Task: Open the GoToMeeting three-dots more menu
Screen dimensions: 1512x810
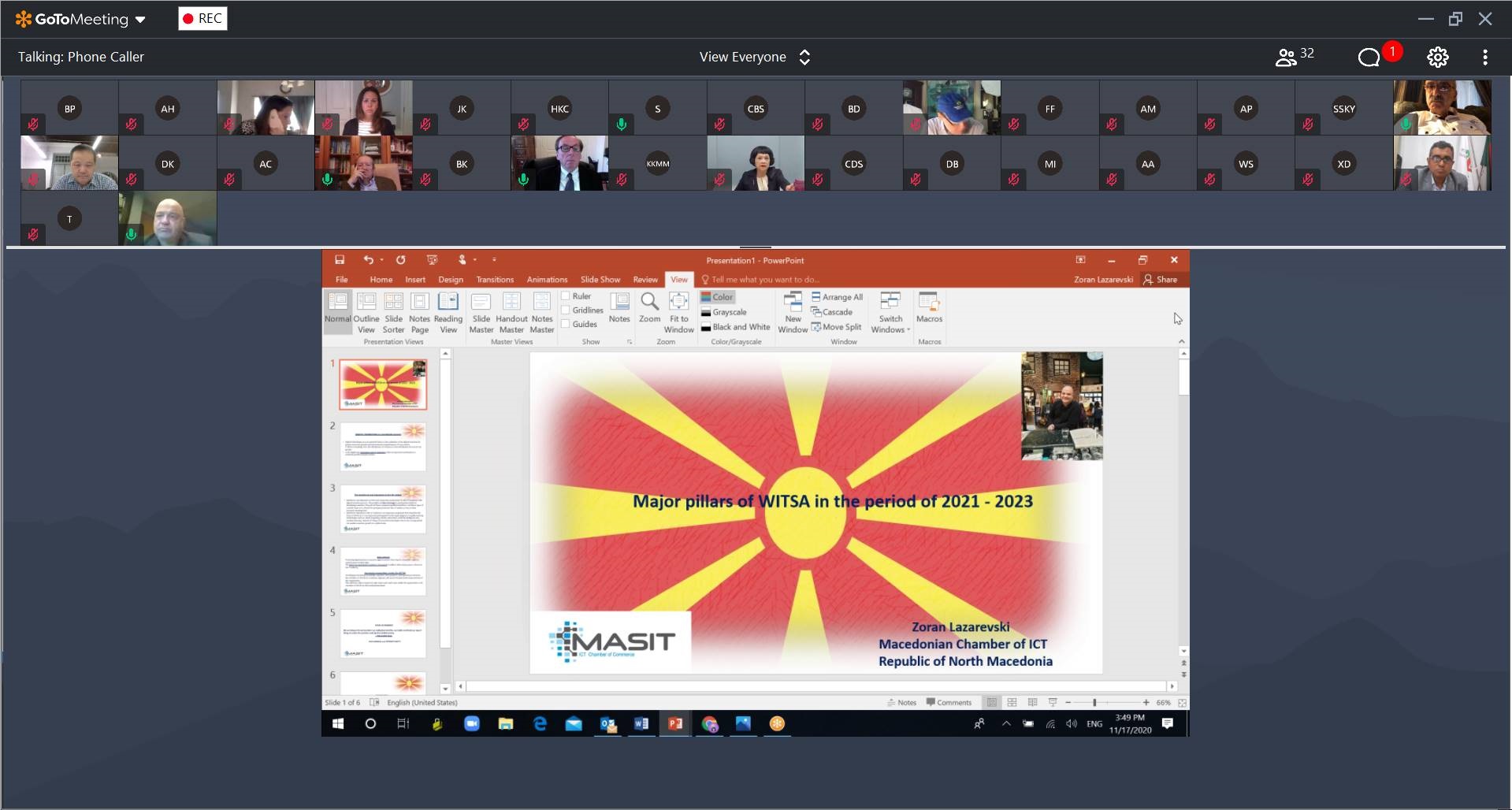Action: pyautogui.click(x=1485, y=57)
